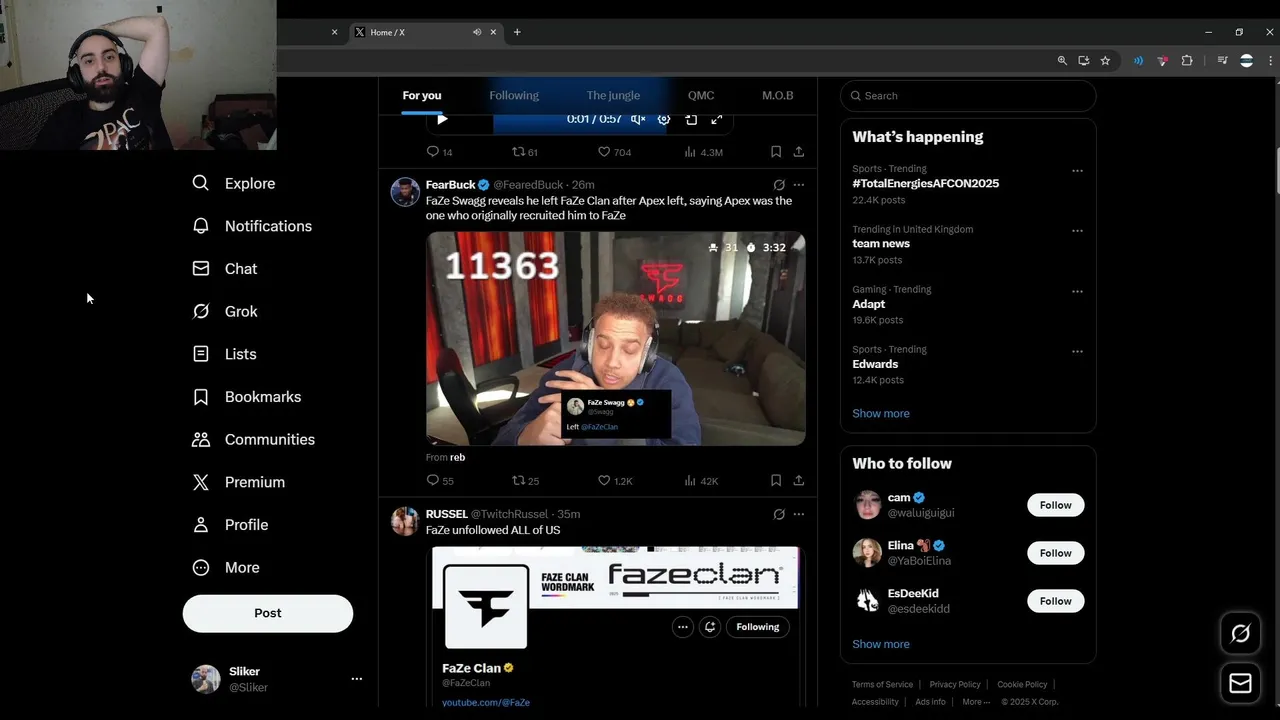Open the browser zoom magnifier icon
Image resolution: width=1280 pixels, height=720 pixels.
pos(1062,61)
